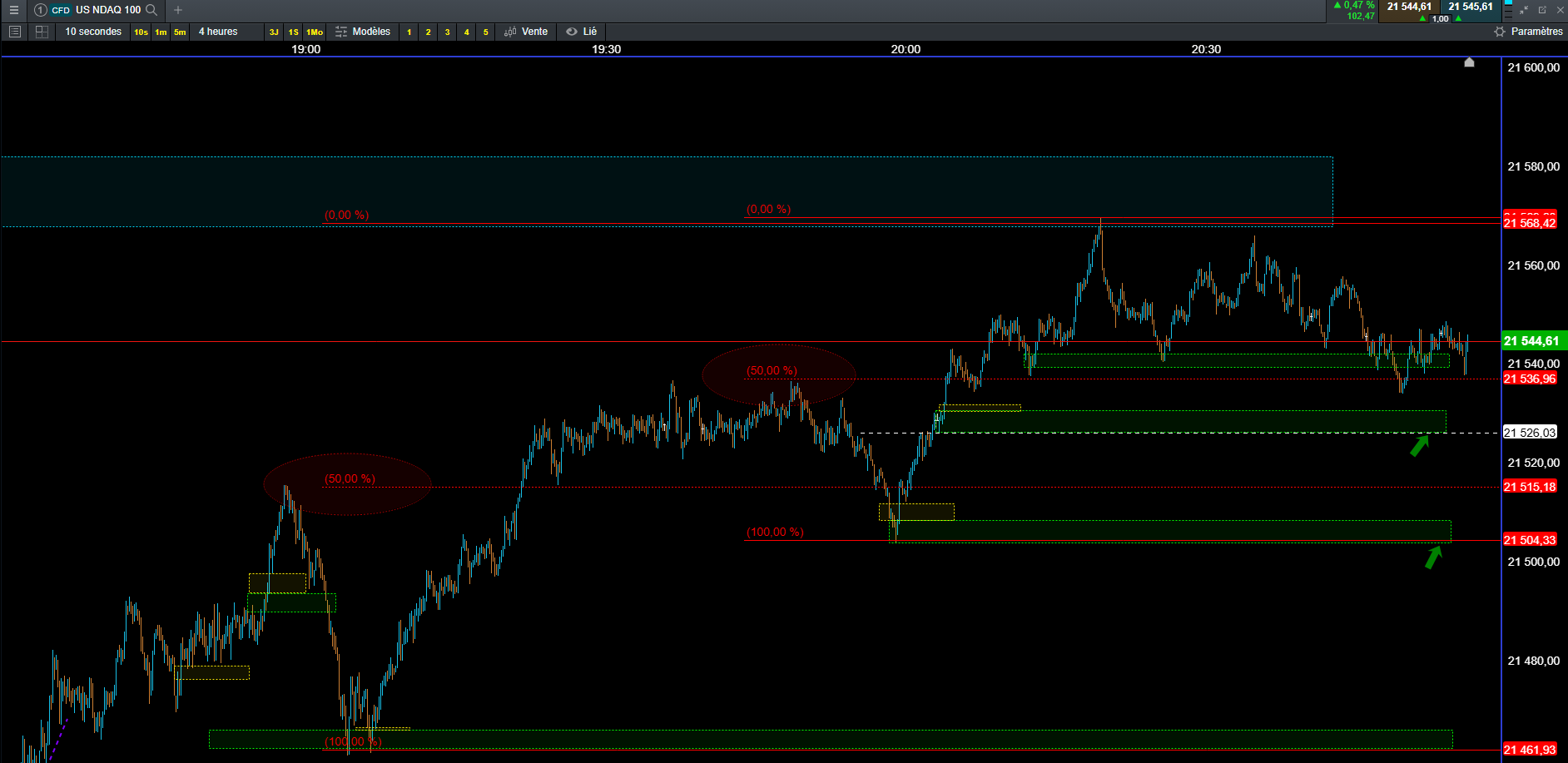
Task: Open Paramètres gear settings
Action: 1528,32
